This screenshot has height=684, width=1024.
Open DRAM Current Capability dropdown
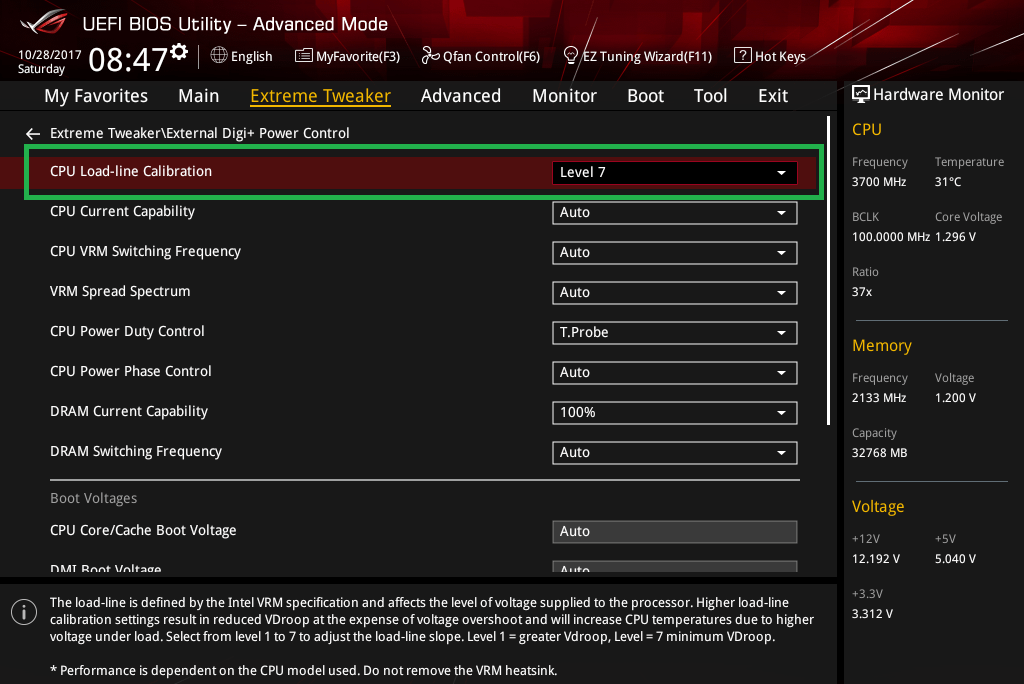click(x=675, y=413)
